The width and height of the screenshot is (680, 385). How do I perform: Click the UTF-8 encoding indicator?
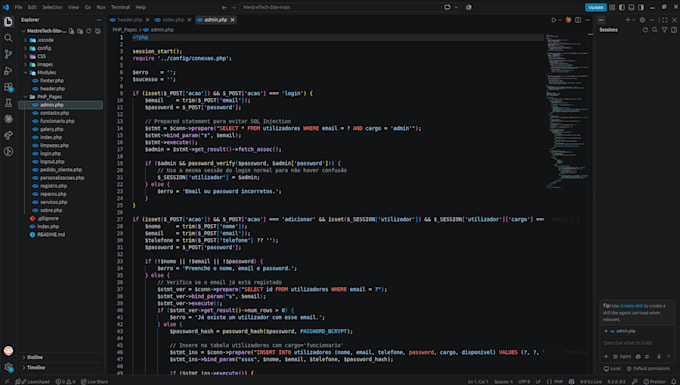pos(524,382)
